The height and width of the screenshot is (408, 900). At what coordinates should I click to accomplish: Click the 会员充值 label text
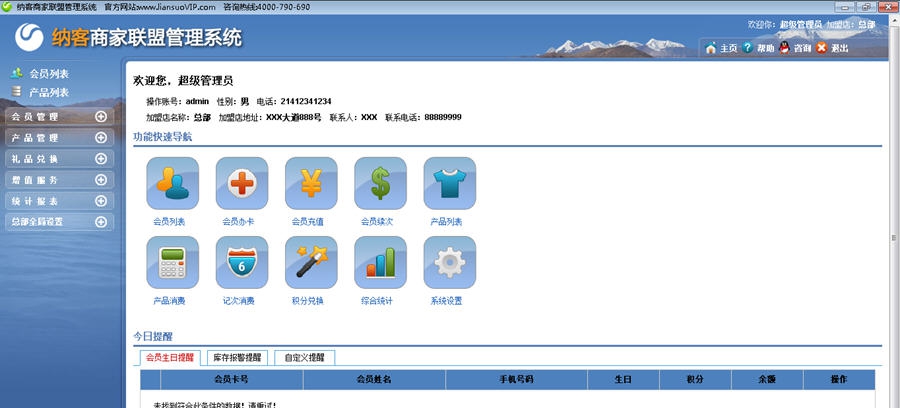(x=308, y=222)
